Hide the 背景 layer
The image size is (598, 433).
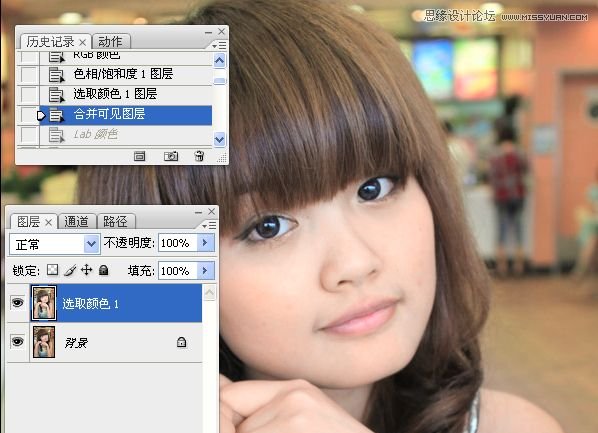pyautogui.click(x=17, y=342)
